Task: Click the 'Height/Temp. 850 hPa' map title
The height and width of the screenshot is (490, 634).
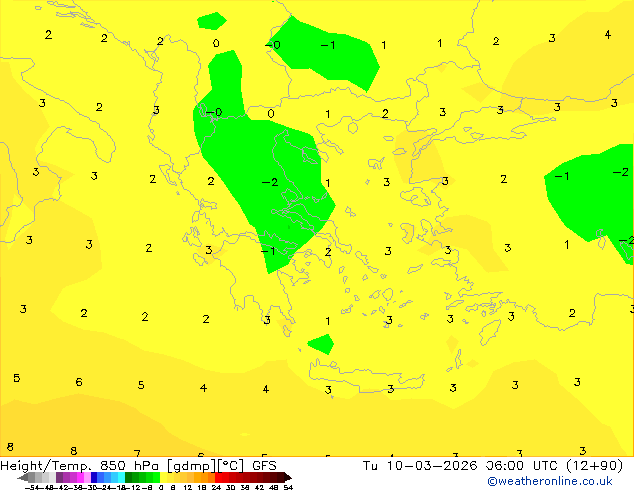Action: [81, 466]
